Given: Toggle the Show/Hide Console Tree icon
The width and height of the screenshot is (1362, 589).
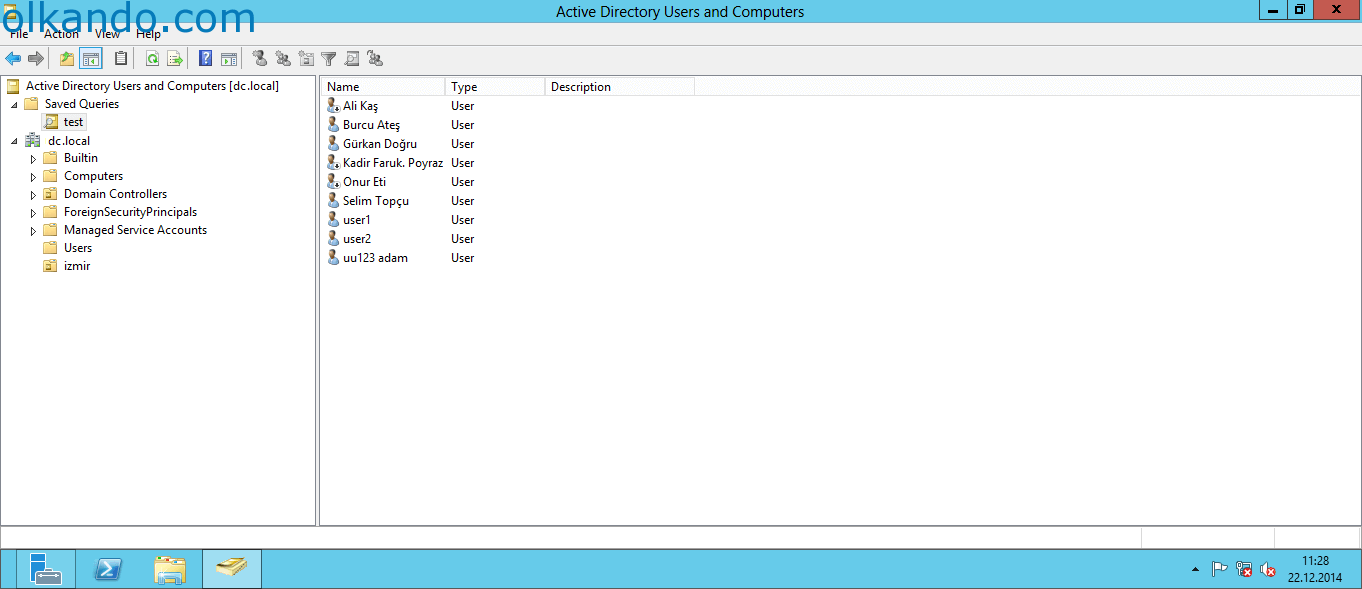Looking at the screenshot, I should click(91, 59).
